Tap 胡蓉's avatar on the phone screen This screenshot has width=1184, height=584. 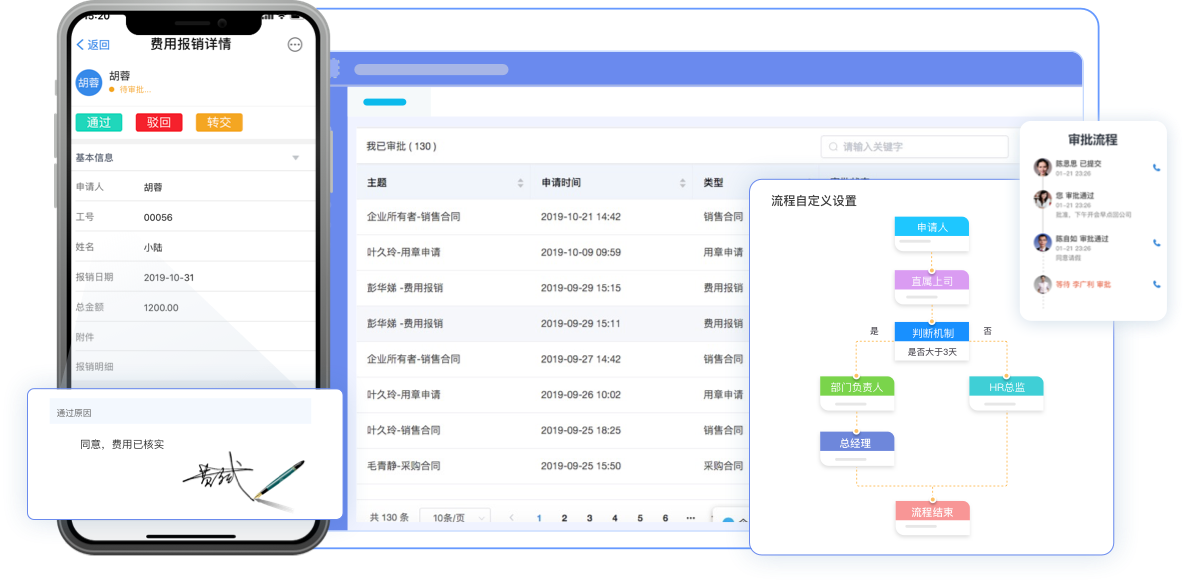(x=89, y=82)
